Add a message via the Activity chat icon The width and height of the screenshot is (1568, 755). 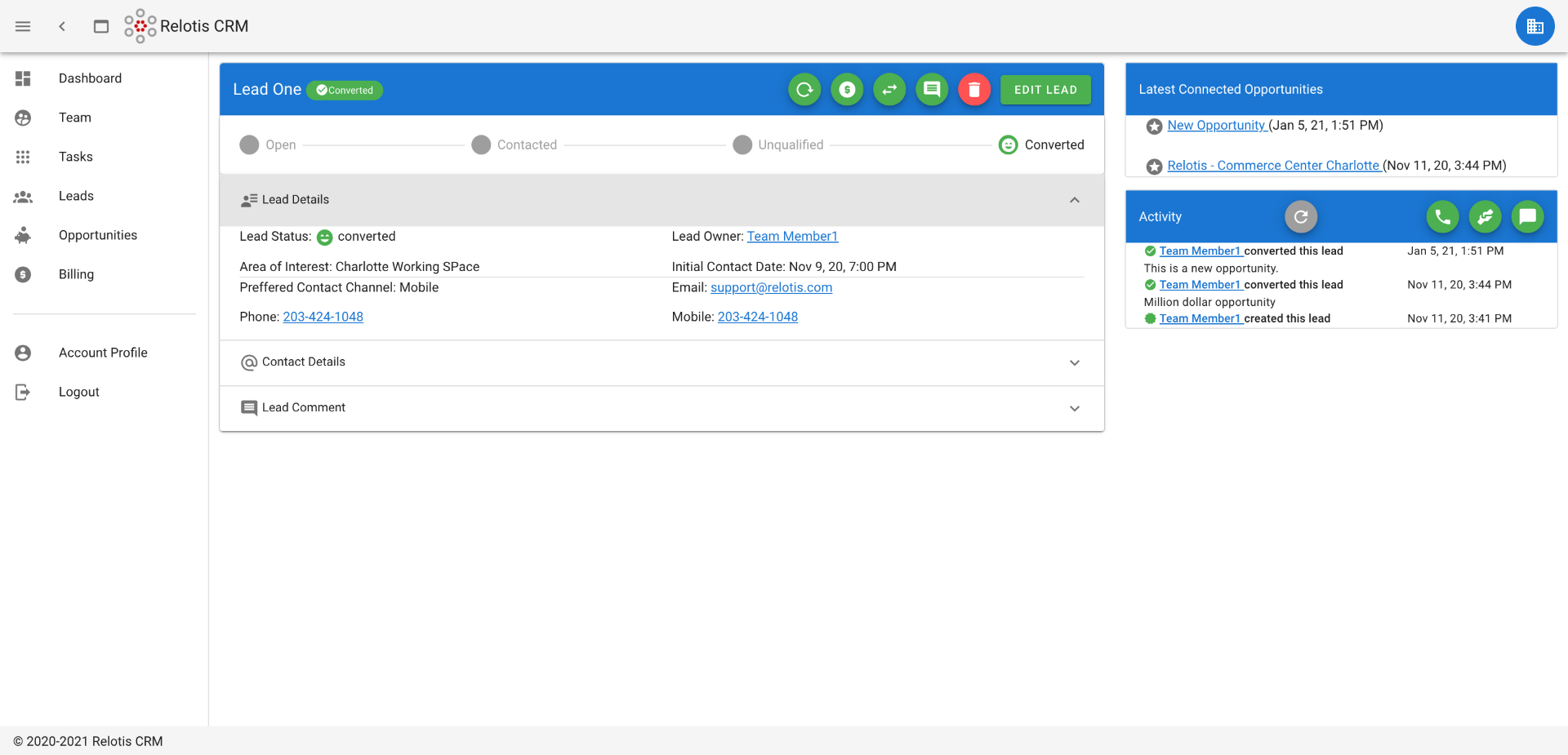tap(1527, 216)
